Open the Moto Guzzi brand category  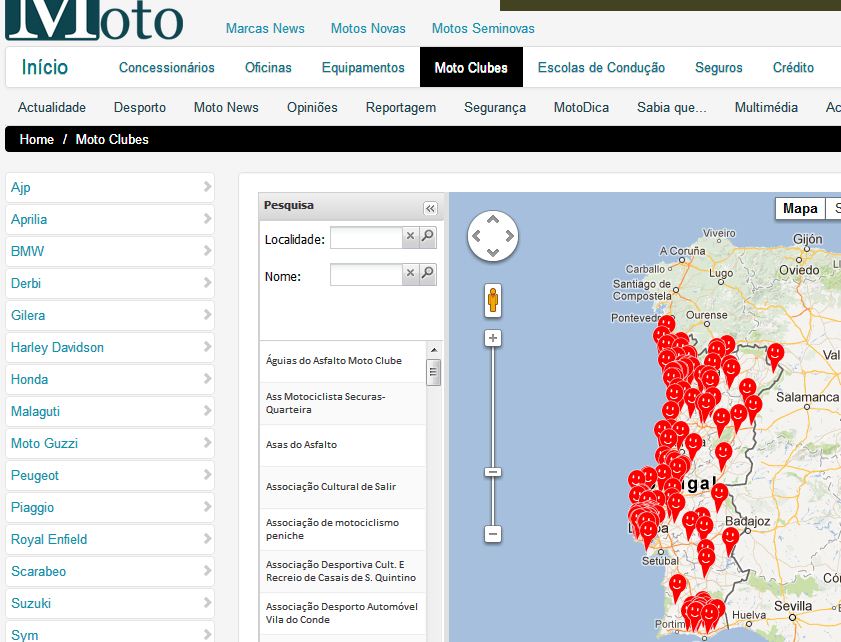tap(110, 444)
